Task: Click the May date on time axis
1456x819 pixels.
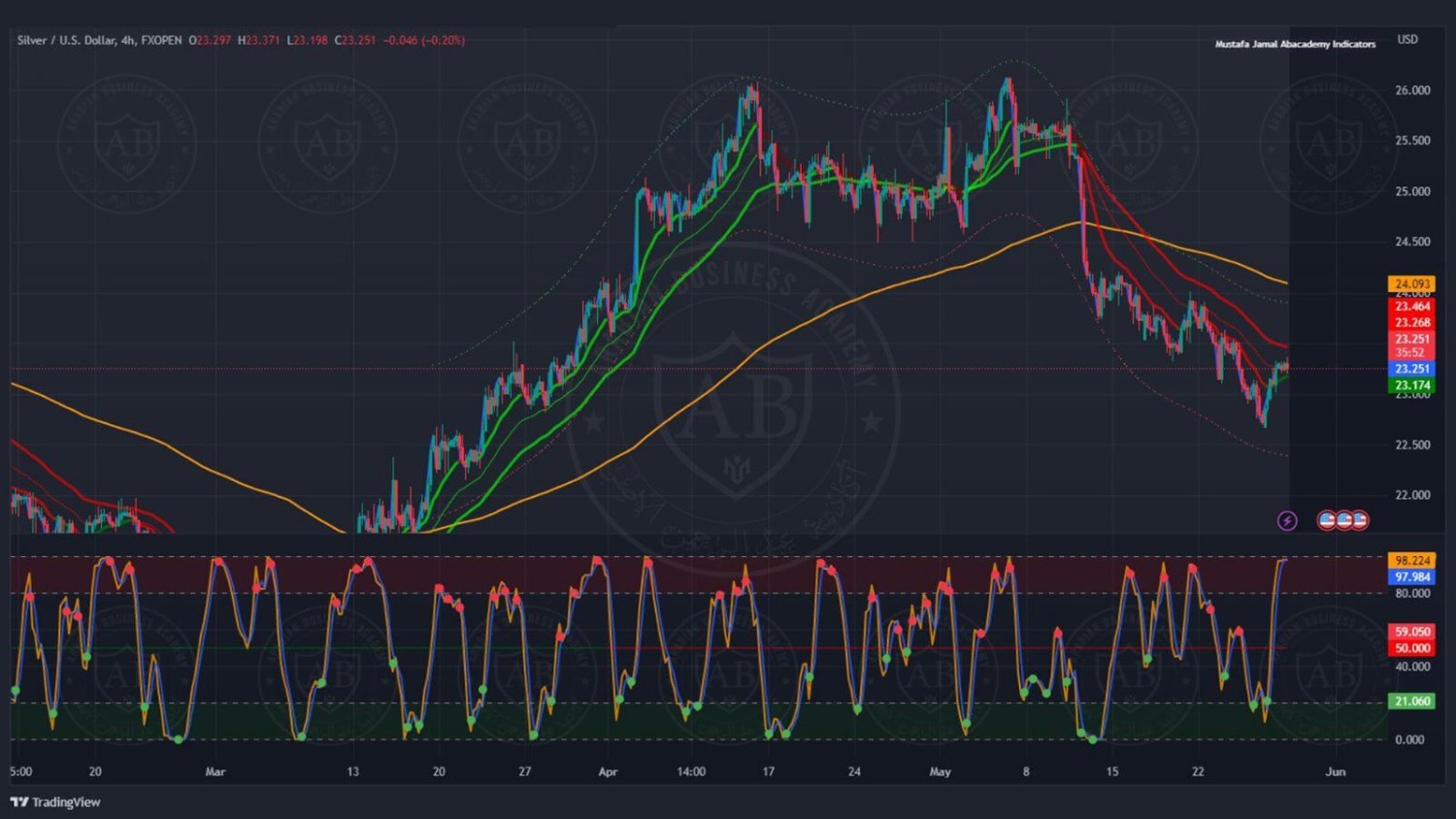Action: click(x=940, y=772)
